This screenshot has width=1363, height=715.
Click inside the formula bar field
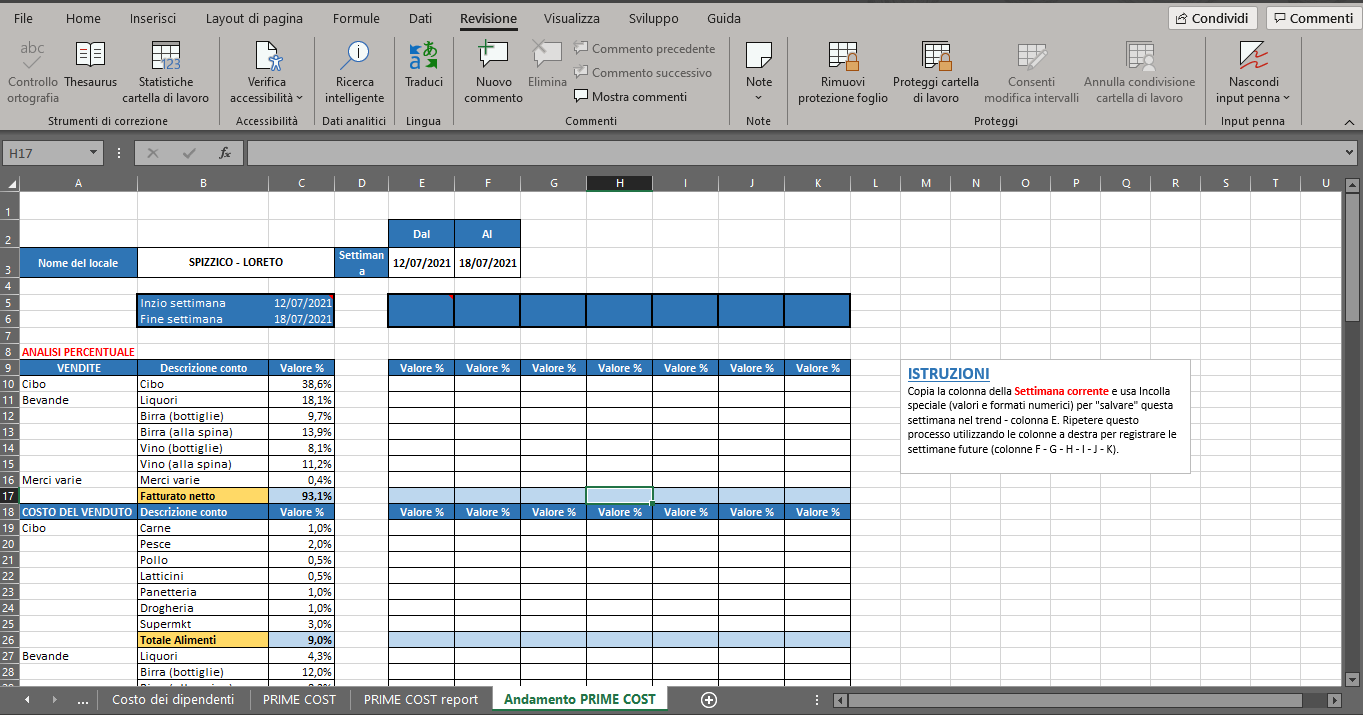click(790, 153)
